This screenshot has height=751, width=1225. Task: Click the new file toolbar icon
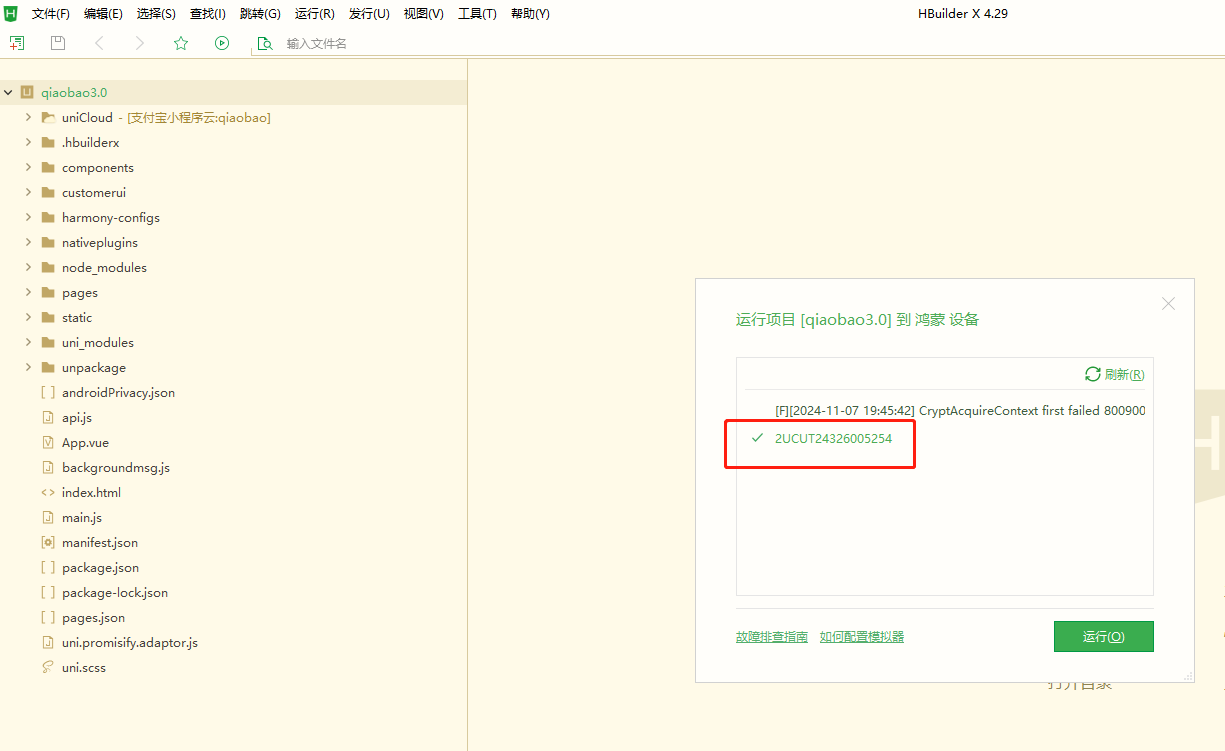click(x=16, y=43)
